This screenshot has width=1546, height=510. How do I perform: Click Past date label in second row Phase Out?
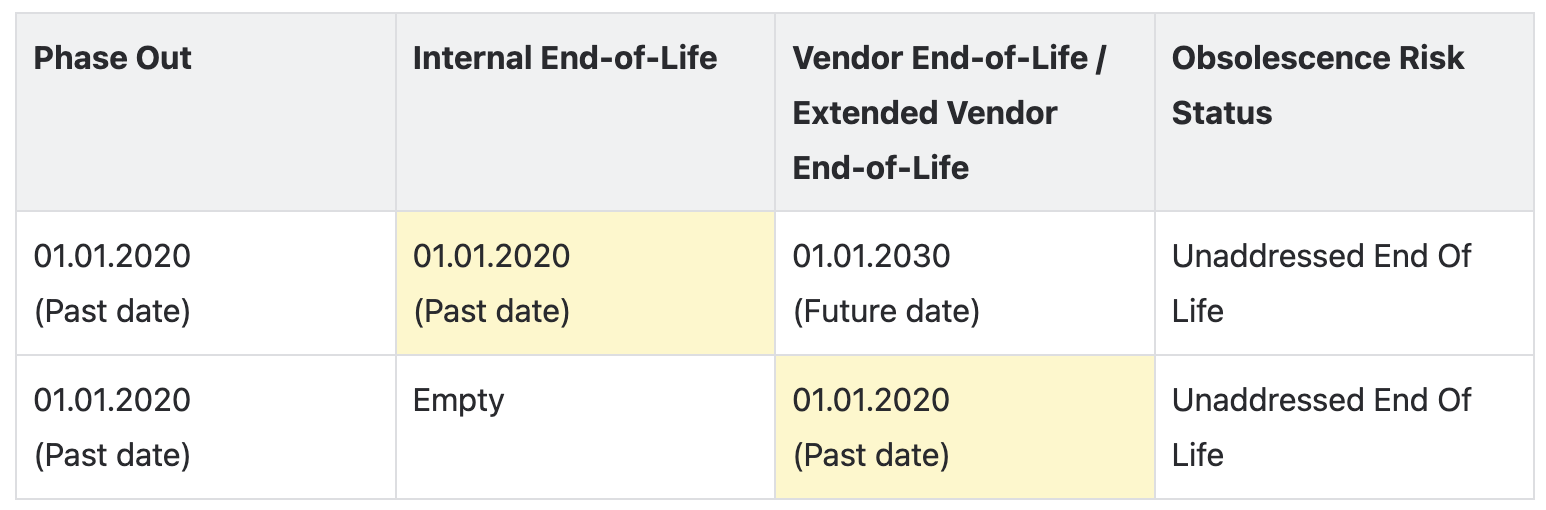pyautogui.click(x=112, y=456)
